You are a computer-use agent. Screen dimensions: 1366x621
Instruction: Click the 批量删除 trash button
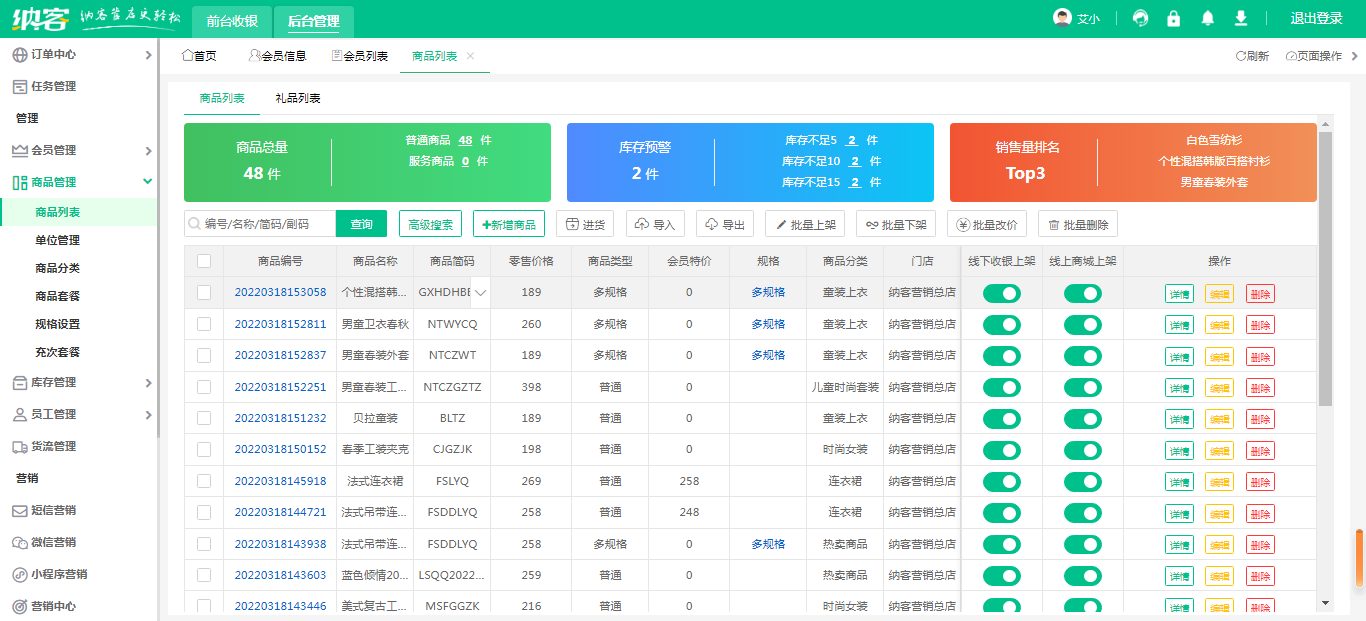pos(1077,225)
